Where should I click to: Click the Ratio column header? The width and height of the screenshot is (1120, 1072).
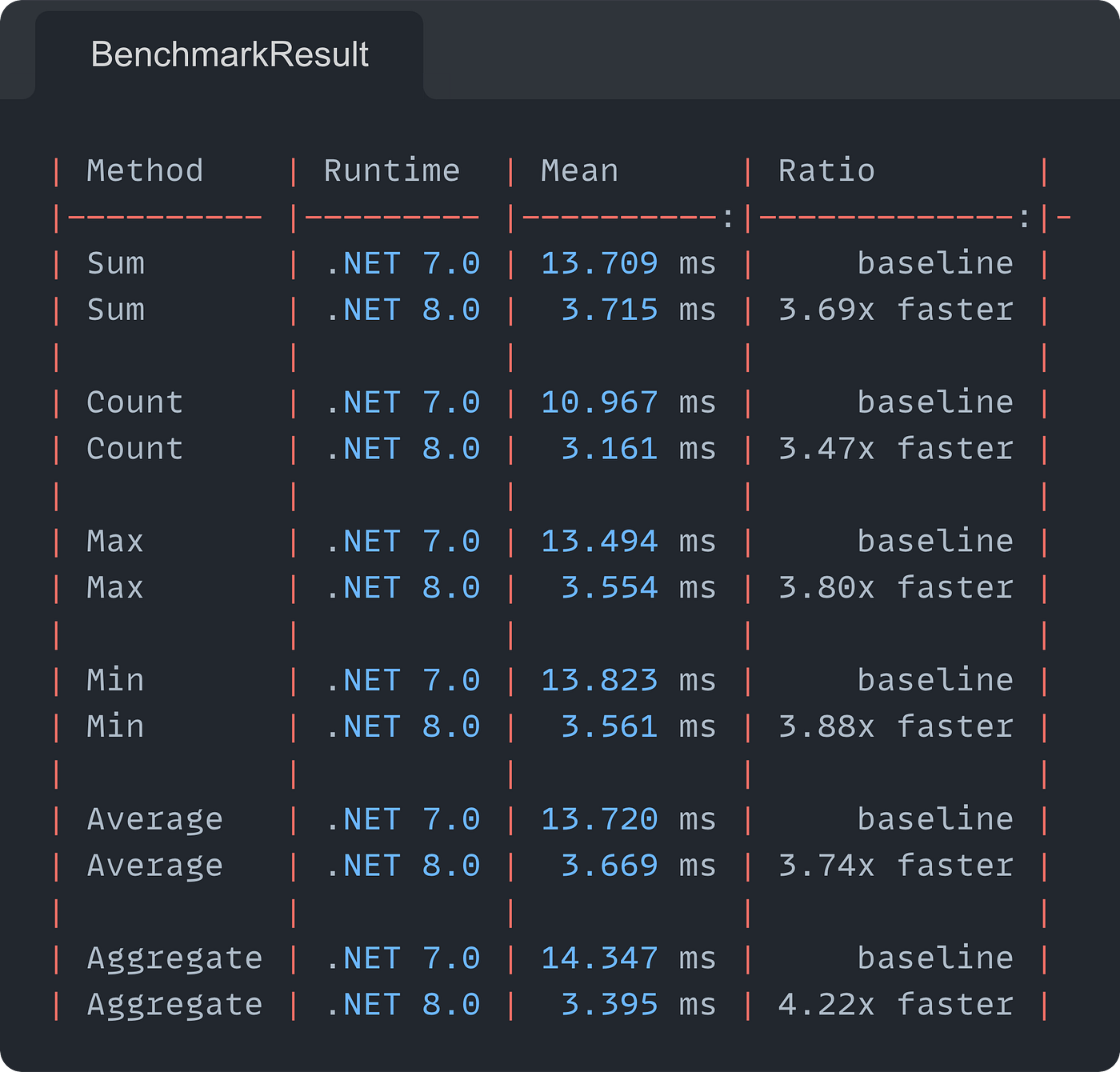[826, 170]
